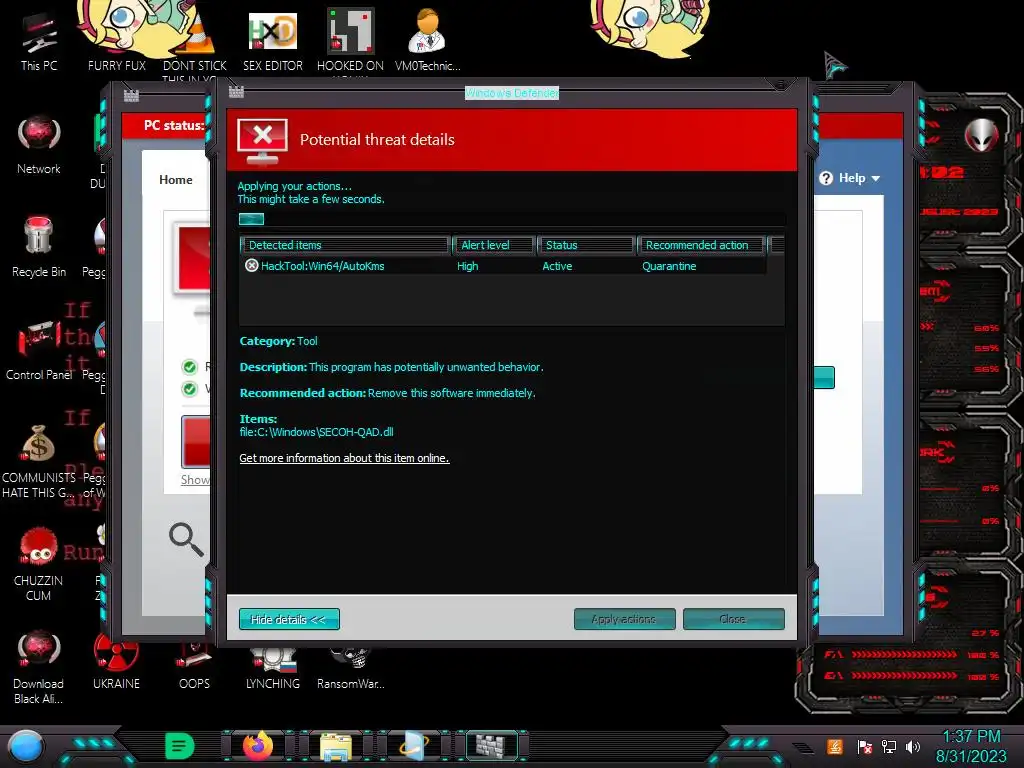This screenshot has width=1024, height=768.
Task: Open the Control Panel icon
Action: coord(39,349)
